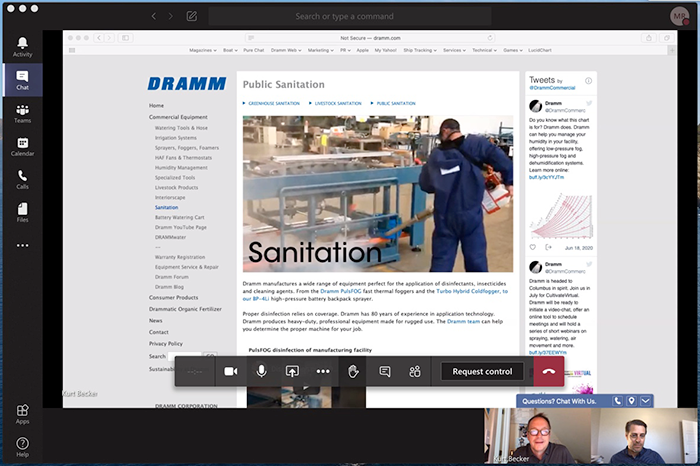Mute the microphone in meeting bar
The width and height of the screenshot is (700, 466).
point(262,371)
